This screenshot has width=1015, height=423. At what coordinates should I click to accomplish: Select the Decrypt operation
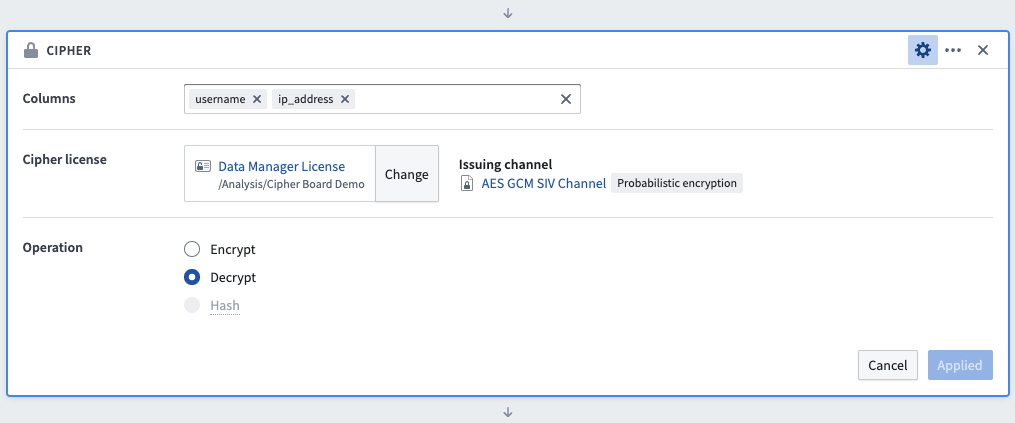(x=192, y=277)
